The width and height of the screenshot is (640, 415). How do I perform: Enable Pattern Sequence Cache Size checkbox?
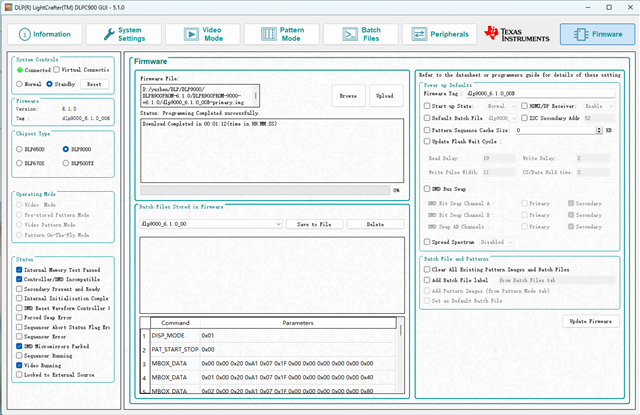427,130
